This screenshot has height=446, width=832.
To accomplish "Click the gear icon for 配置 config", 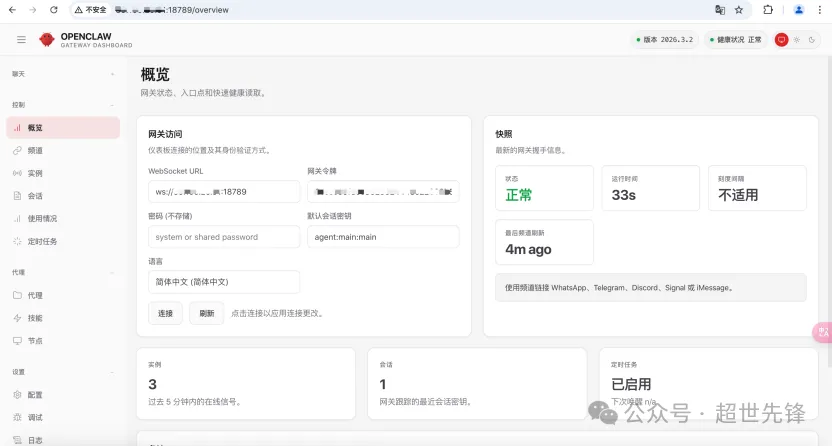I will click(18, 395).
